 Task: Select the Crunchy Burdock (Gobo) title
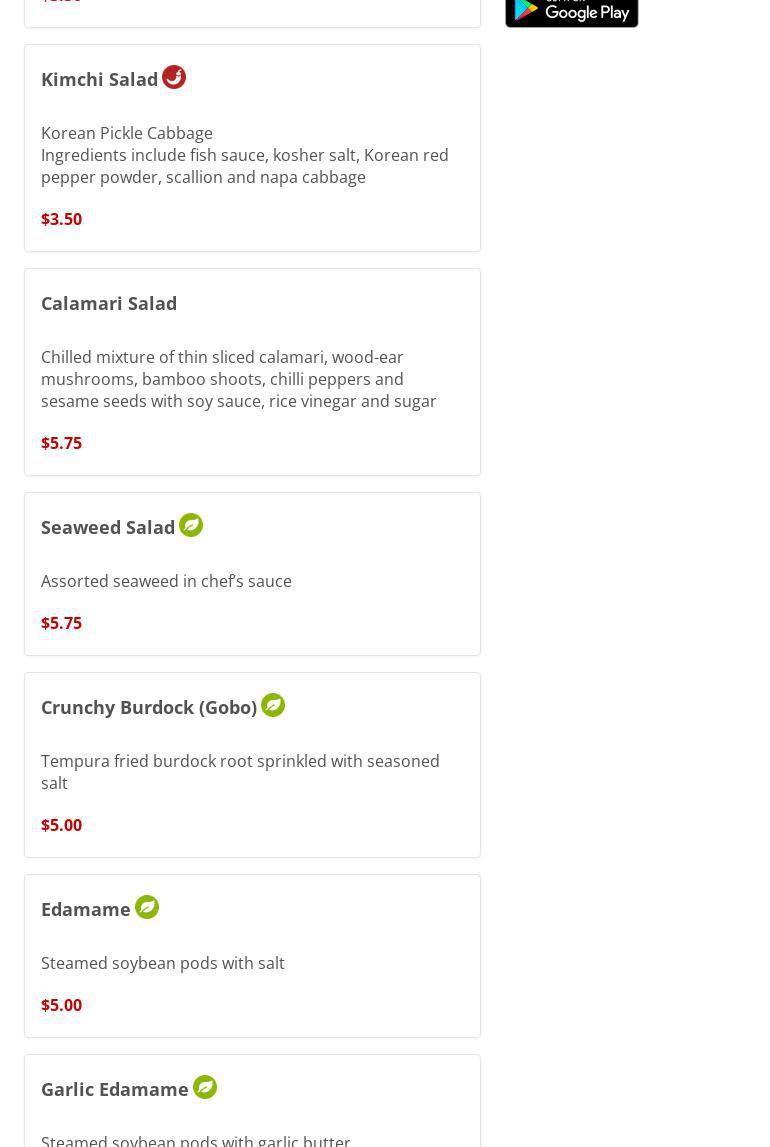pyautogui.click(x=149, y=707)
